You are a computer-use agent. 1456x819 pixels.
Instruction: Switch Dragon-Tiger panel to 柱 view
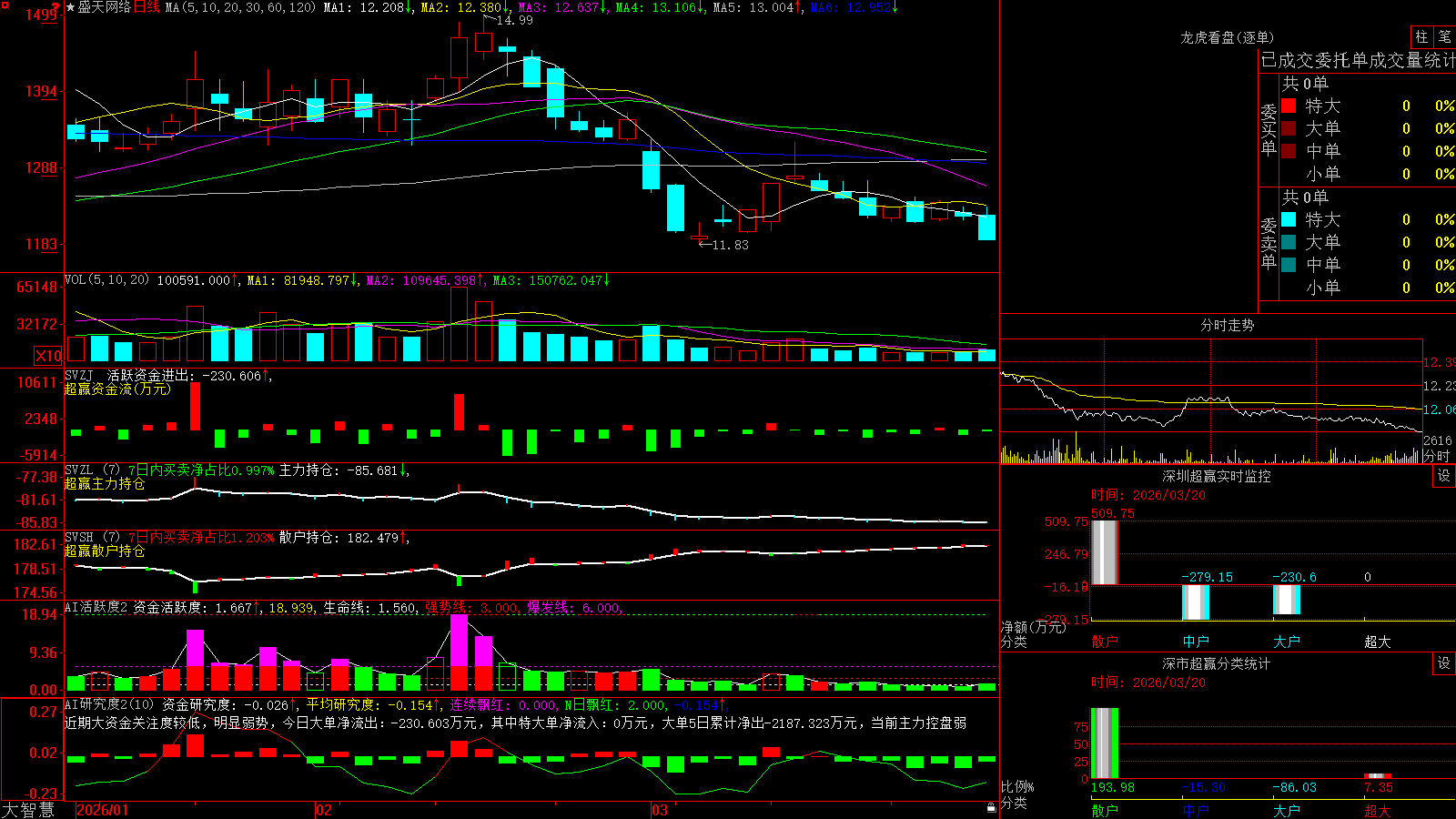[1421, 36]
